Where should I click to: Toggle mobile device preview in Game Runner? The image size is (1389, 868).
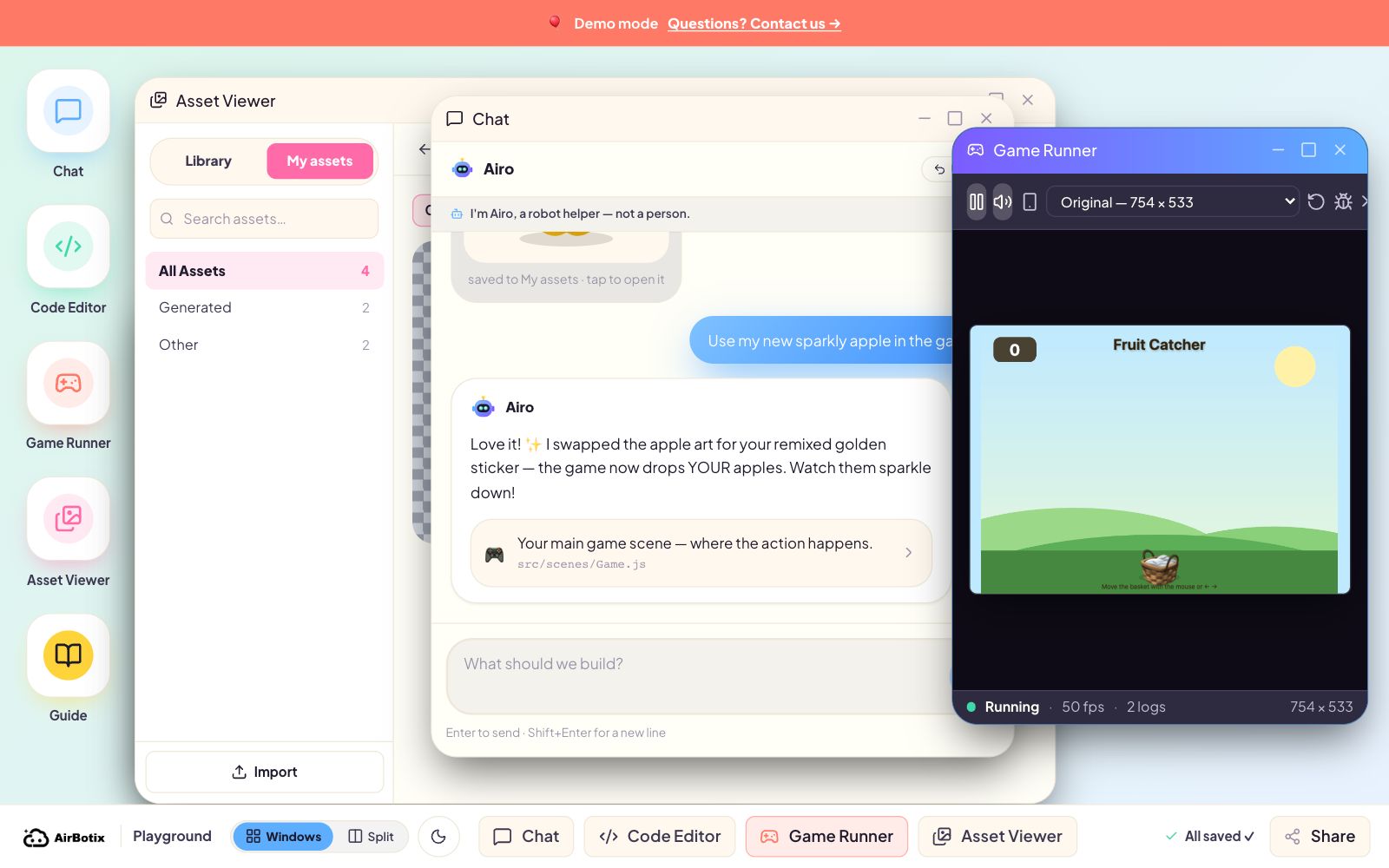(1030, 202)
